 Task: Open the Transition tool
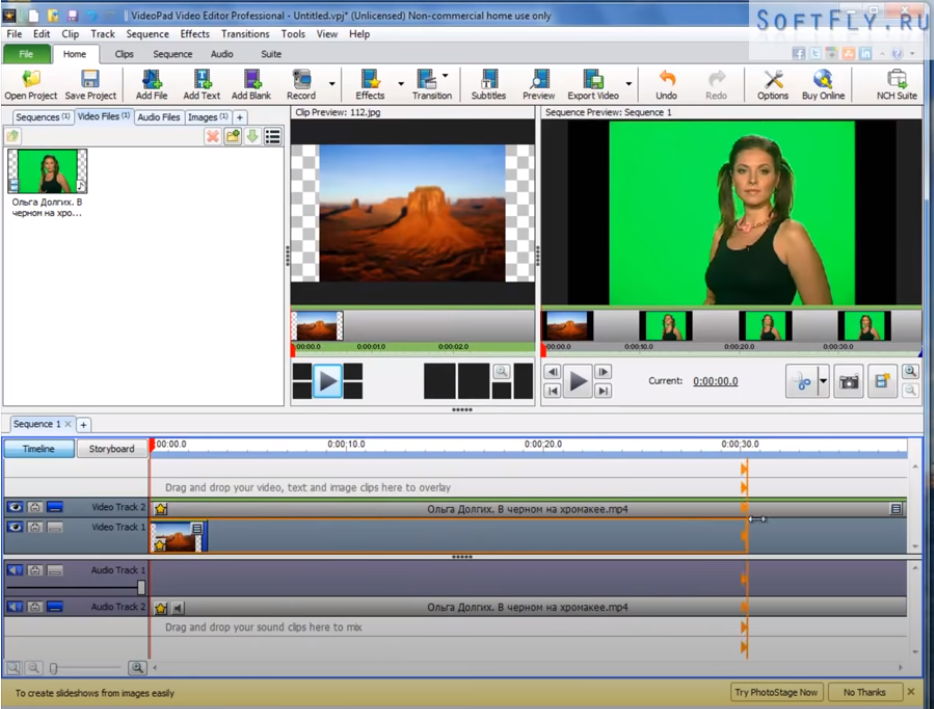[x=431, y=85]
